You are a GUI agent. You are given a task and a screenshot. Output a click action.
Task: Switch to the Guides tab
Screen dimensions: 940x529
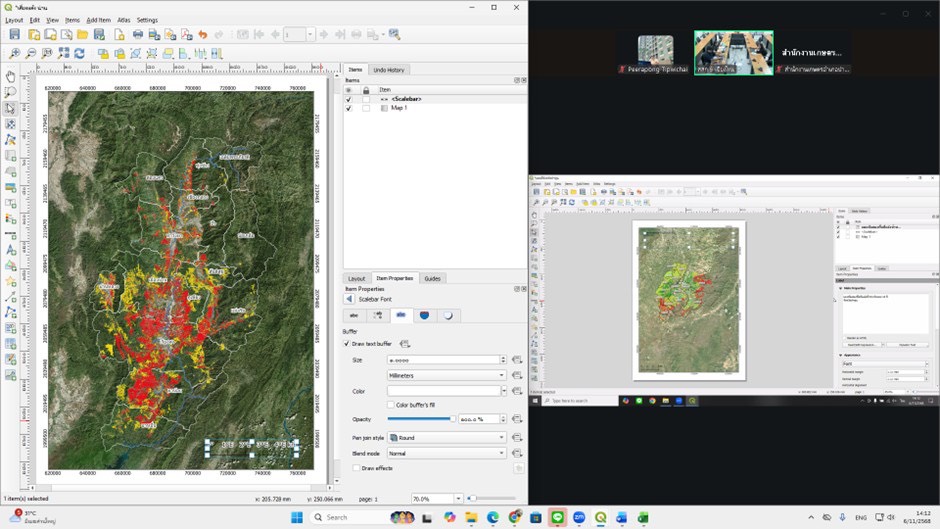432,278
